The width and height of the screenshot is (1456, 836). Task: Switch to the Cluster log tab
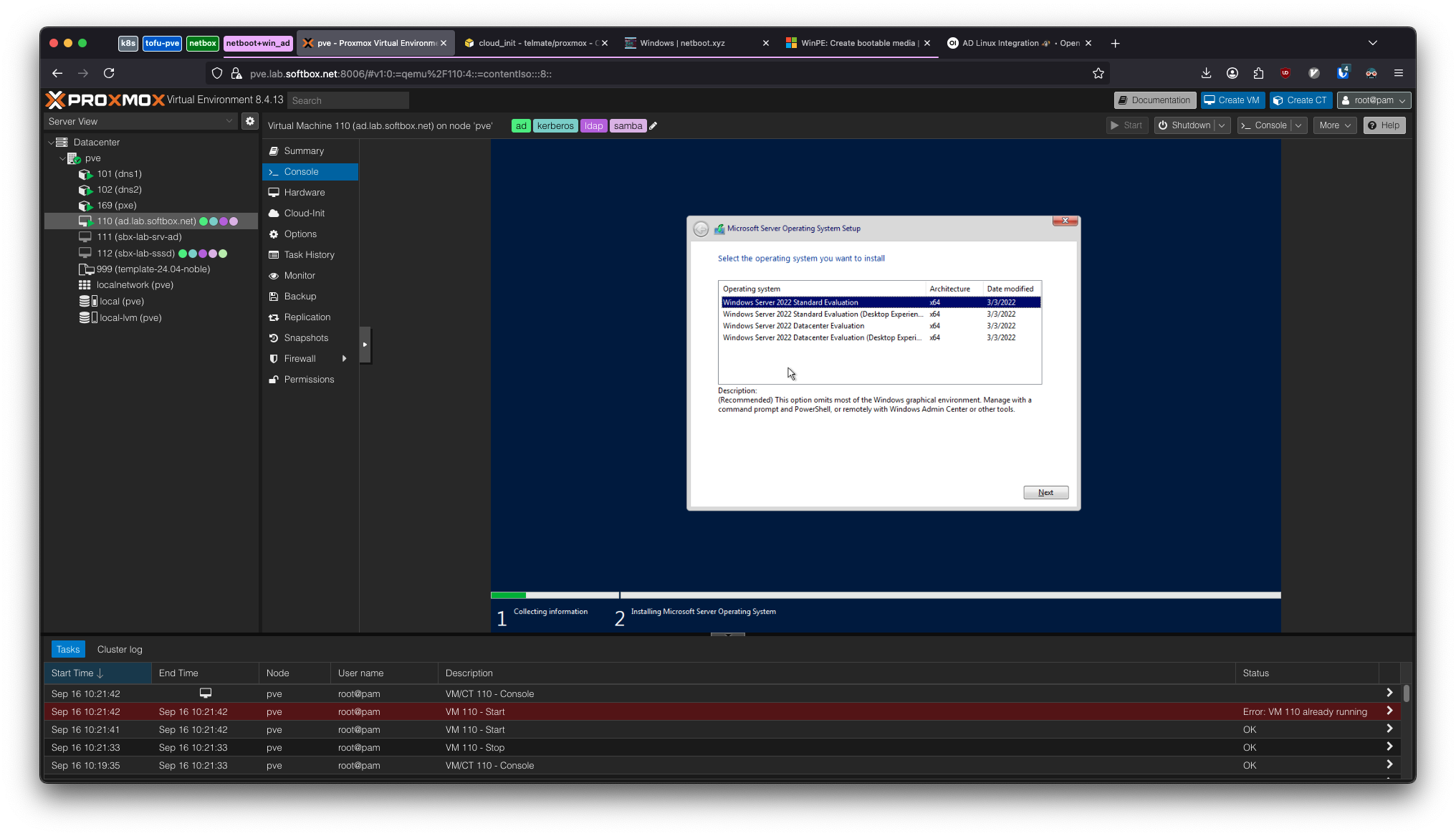(119, 649)
